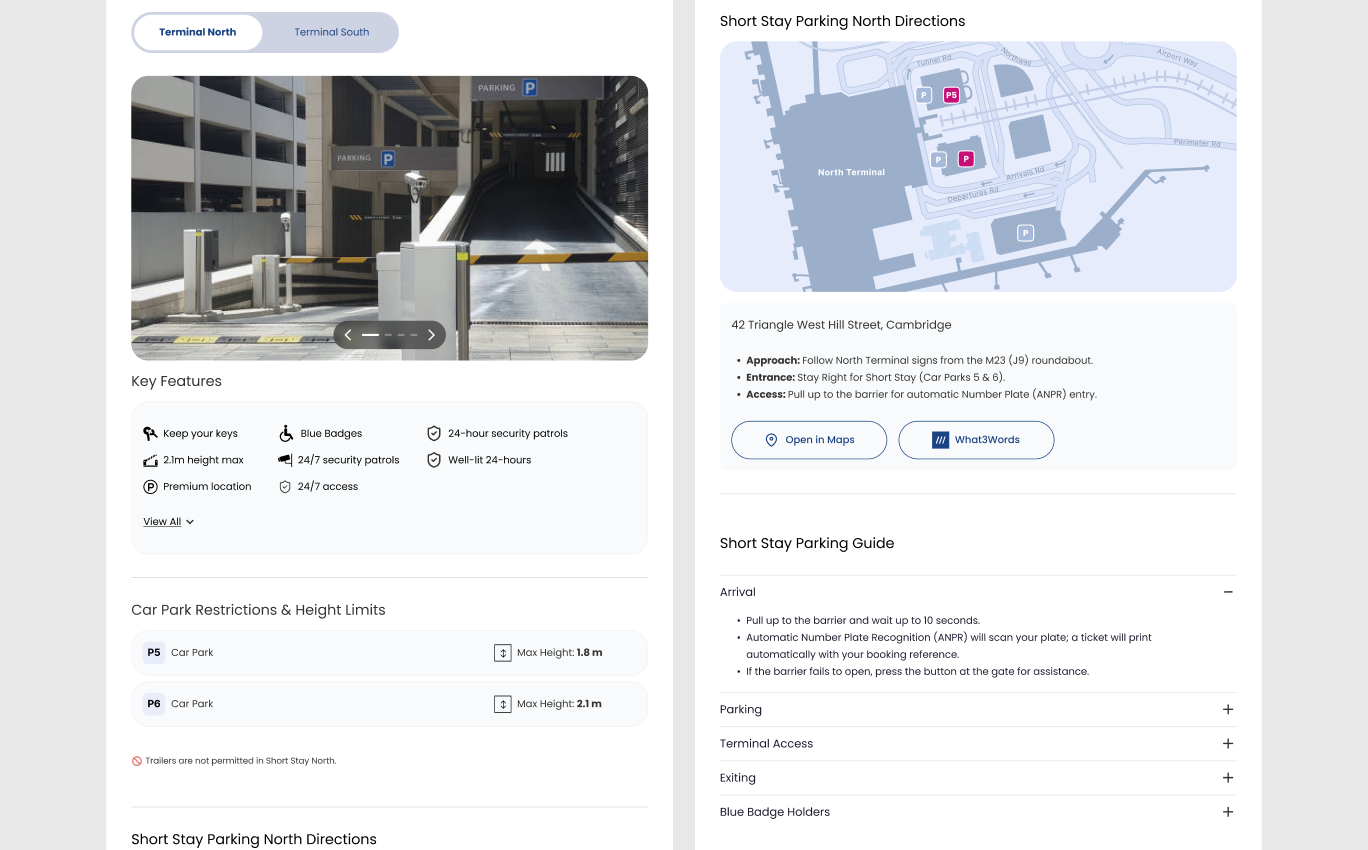
Task: Switch to the Terminal North tab
Action: coord(197,32)
